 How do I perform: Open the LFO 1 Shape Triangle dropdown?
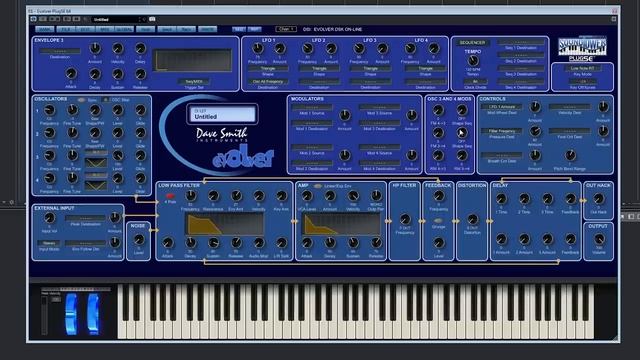[x=268, y=69]
